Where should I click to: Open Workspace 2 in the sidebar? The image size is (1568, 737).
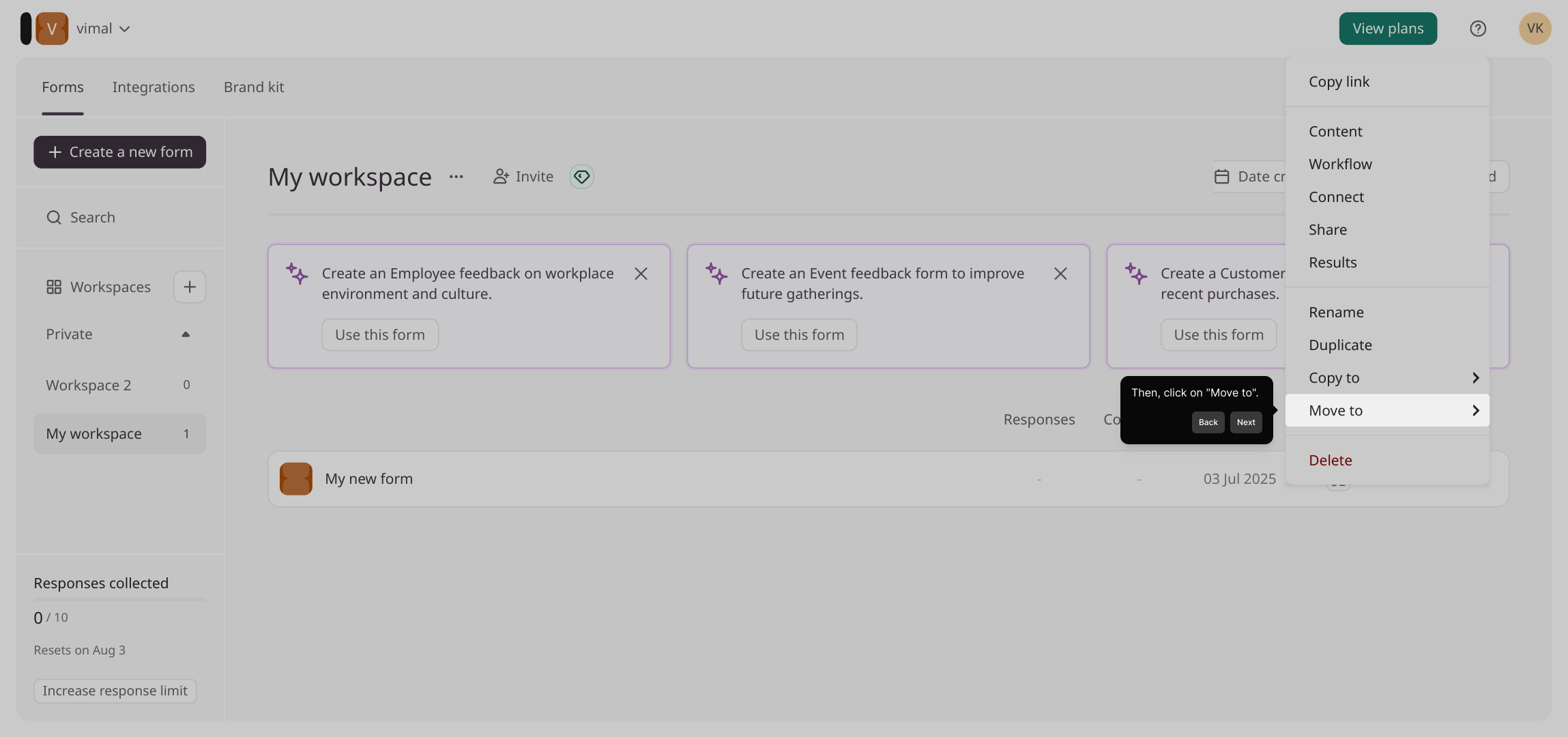[119, 386]
